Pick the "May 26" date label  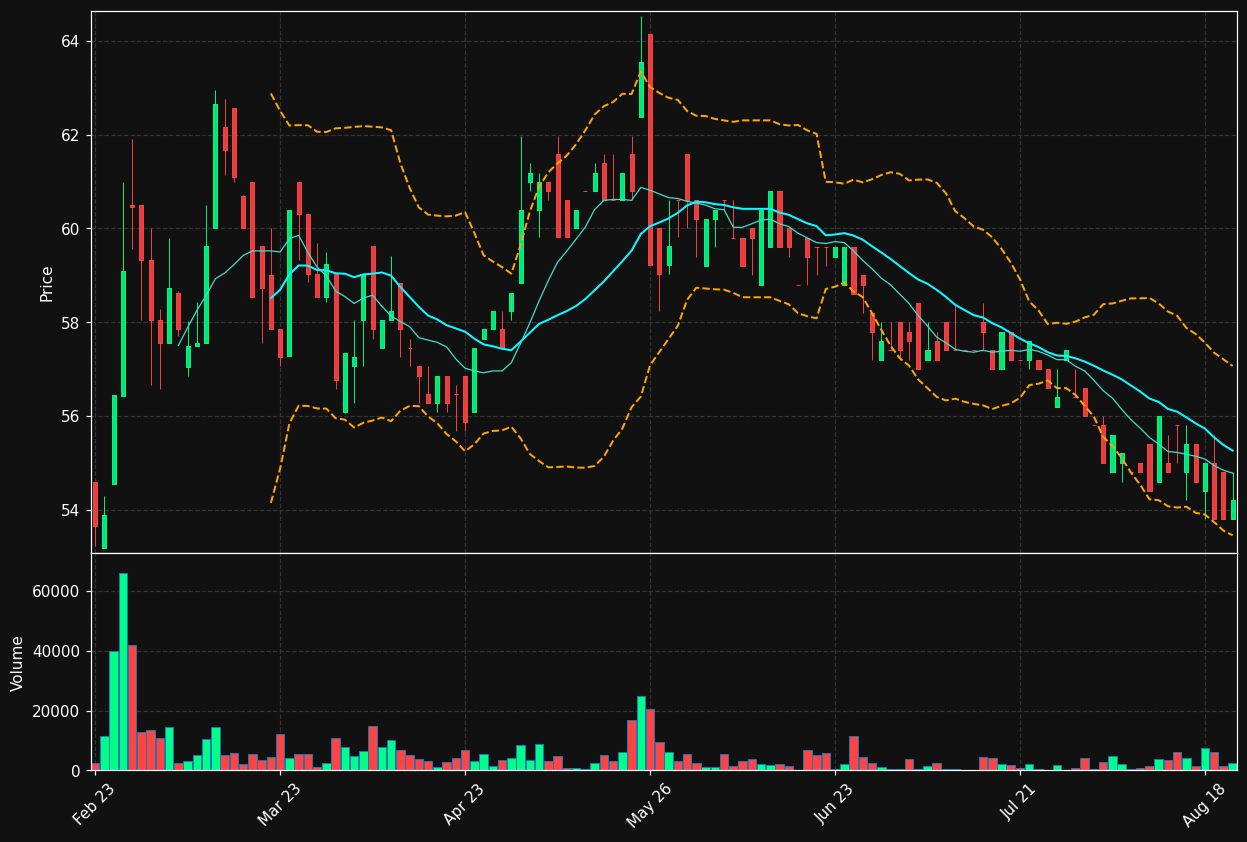click(x=648, y=805)
